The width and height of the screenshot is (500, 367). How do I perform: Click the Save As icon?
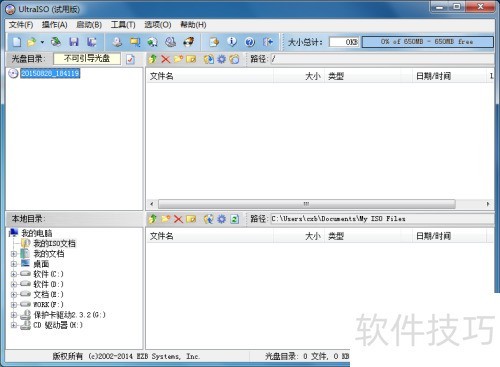91,42
